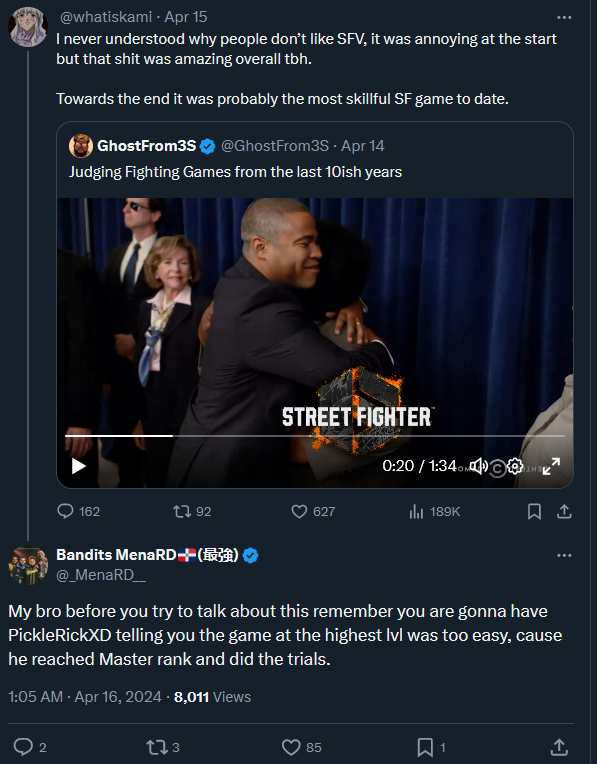Toggle the video mute speaker icon

[x=478, y=466]
